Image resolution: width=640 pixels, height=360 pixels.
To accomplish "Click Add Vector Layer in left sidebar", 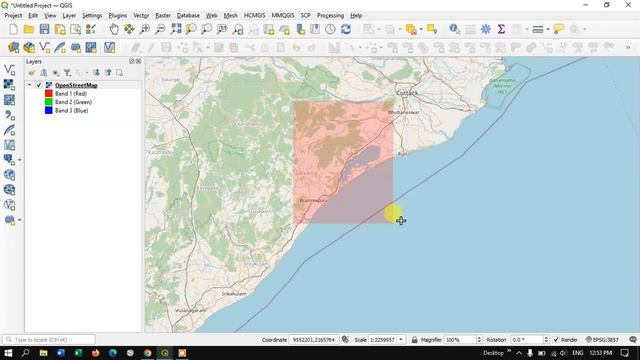I will [x=9, y=70].
